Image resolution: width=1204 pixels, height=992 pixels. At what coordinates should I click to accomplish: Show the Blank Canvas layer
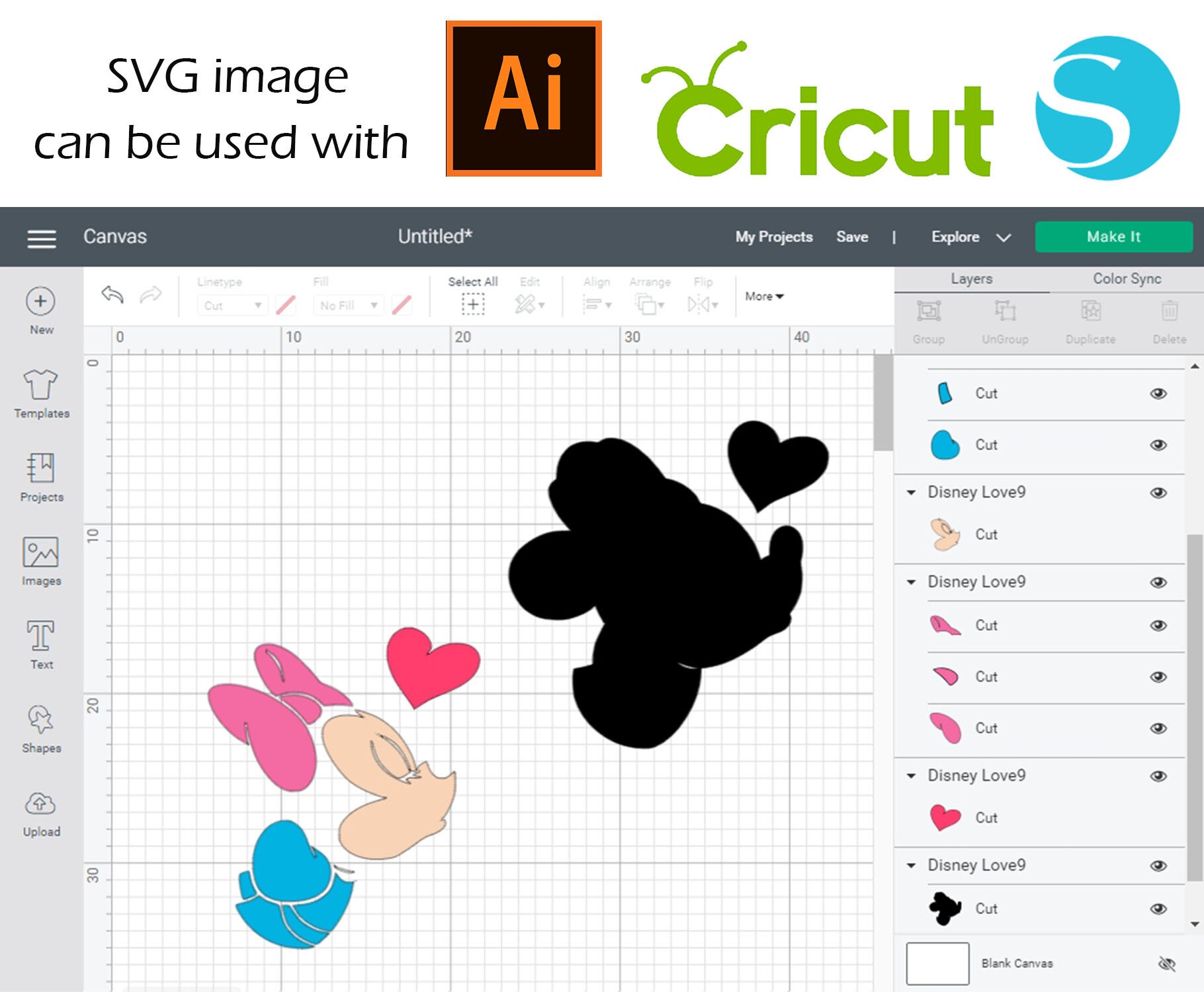pyautogui.click(x=1167, y=964)
